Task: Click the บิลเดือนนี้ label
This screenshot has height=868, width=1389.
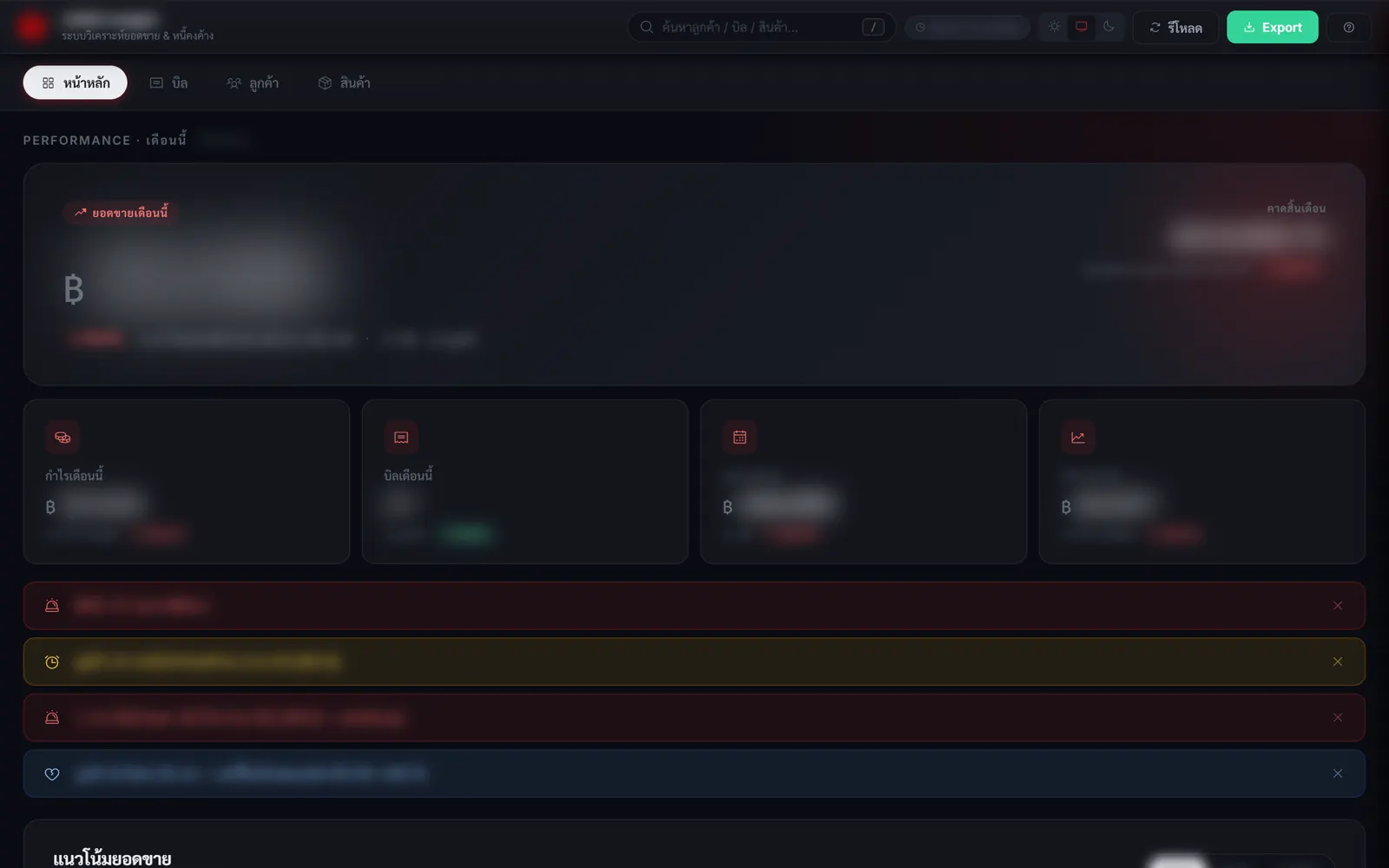Action: click(409, 475)
